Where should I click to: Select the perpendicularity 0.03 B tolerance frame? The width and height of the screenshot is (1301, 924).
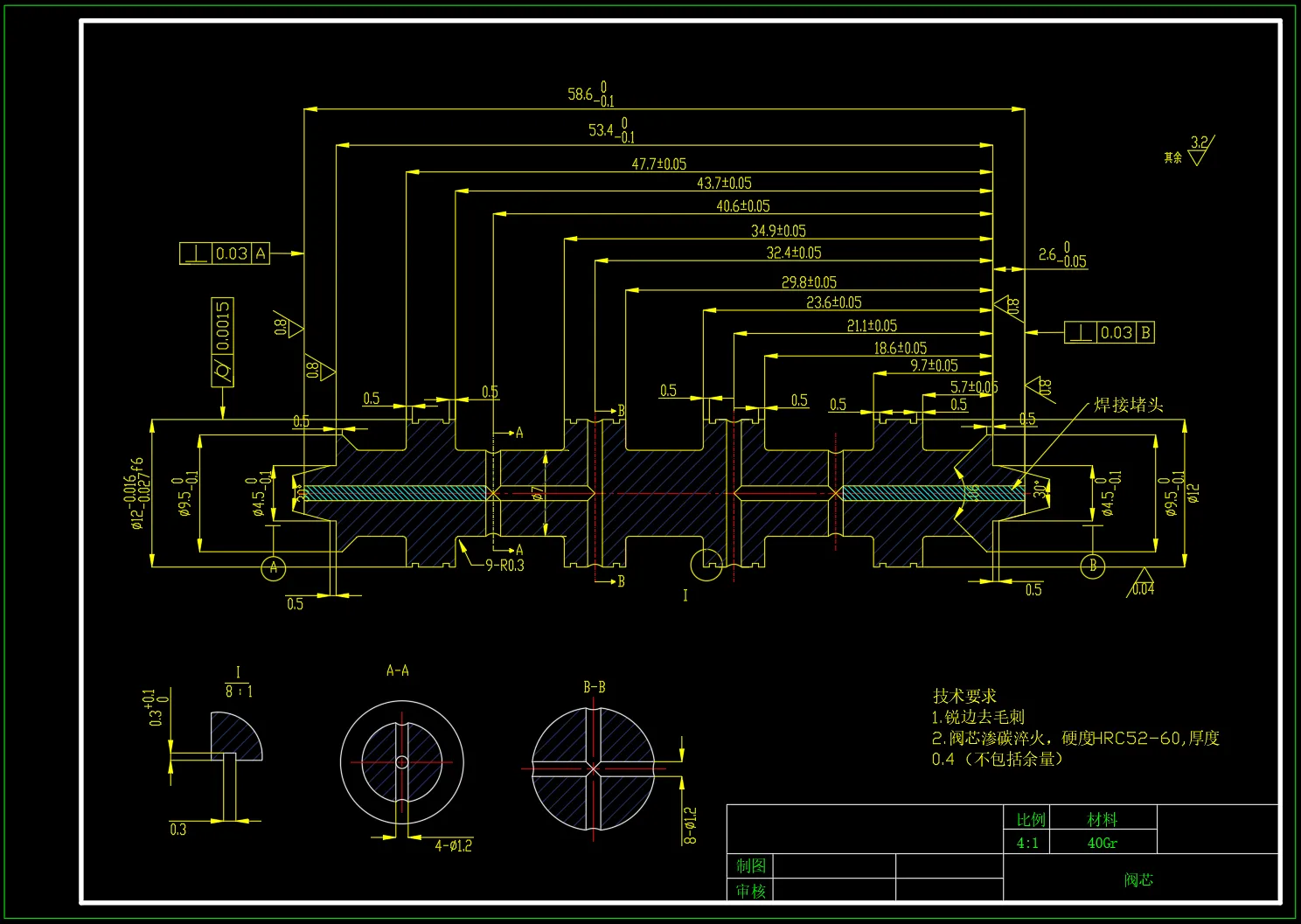pos(1110,332)
